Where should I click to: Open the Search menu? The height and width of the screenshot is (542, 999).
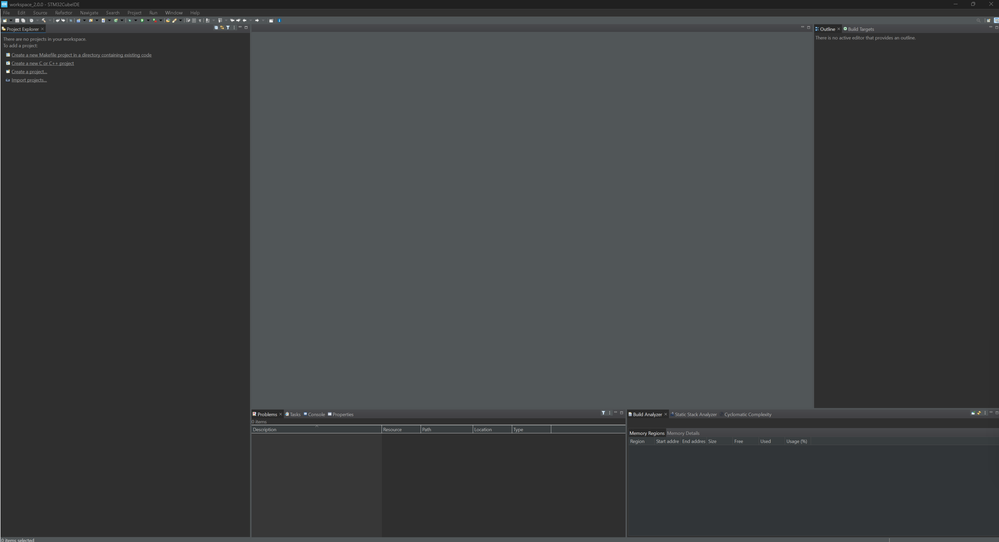pyautogui.click(x=113, y=13)
